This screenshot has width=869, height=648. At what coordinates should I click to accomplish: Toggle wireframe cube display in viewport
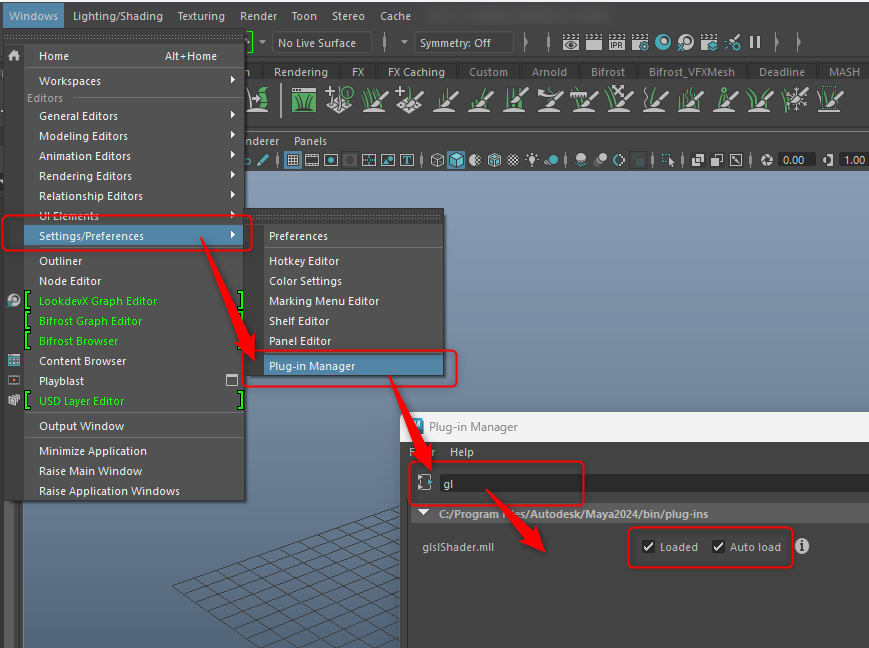coord(437,160)
